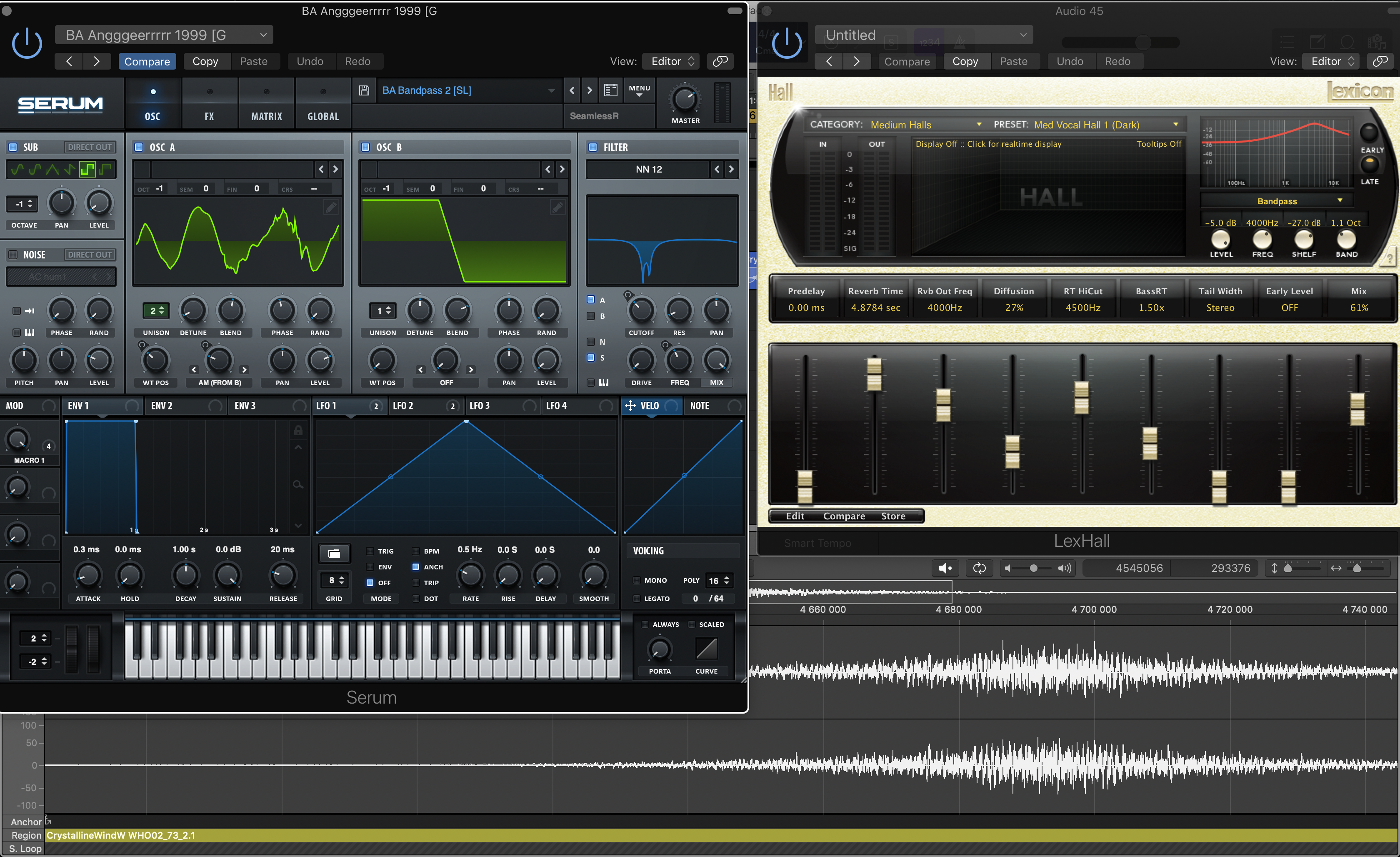Image resolution: width=1400 pixels, height=857 pixels.
Task: Click Compare button in Serum header
Action: coord(147,61)
